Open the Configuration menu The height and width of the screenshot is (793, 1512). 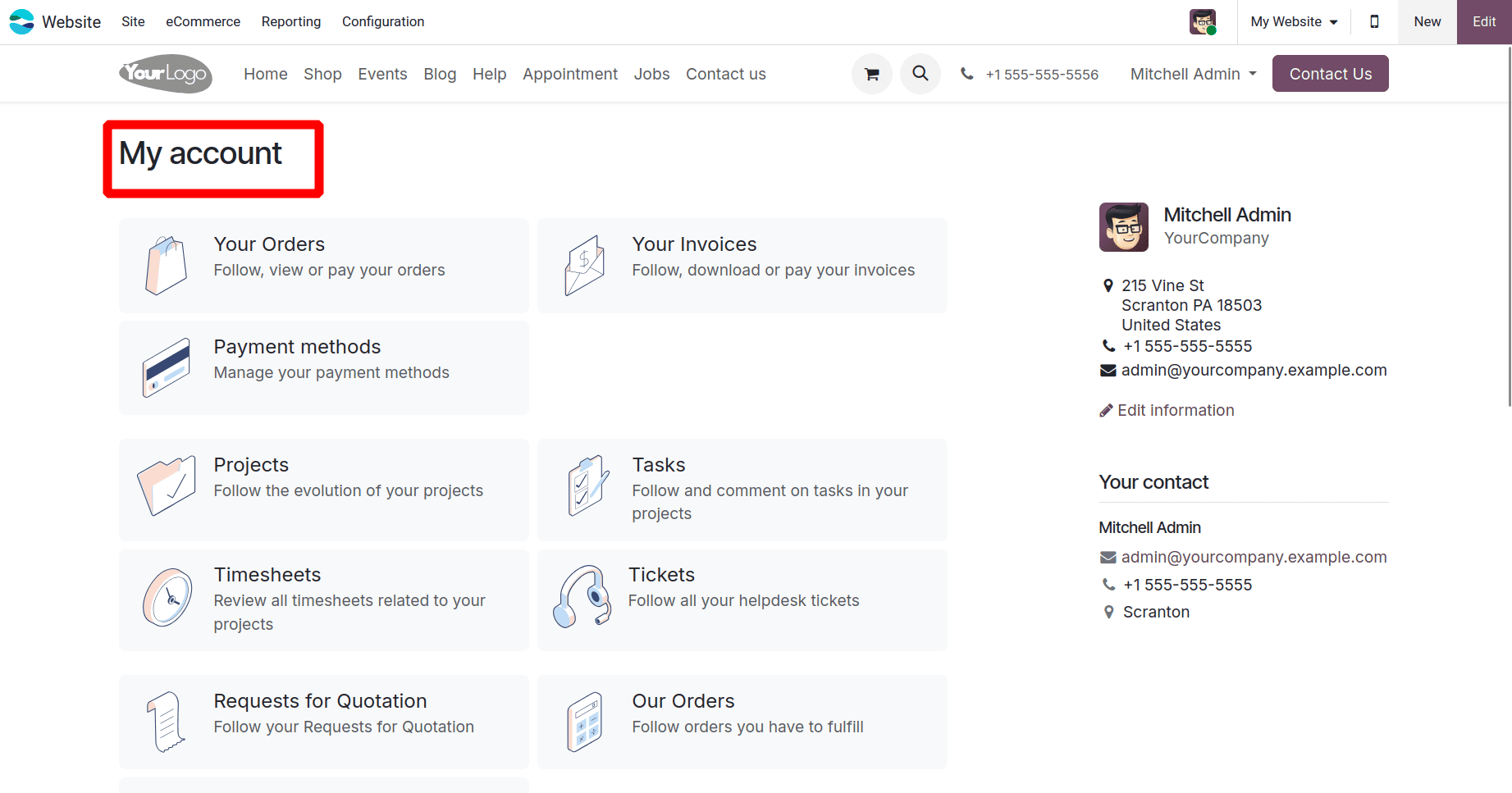382,21
